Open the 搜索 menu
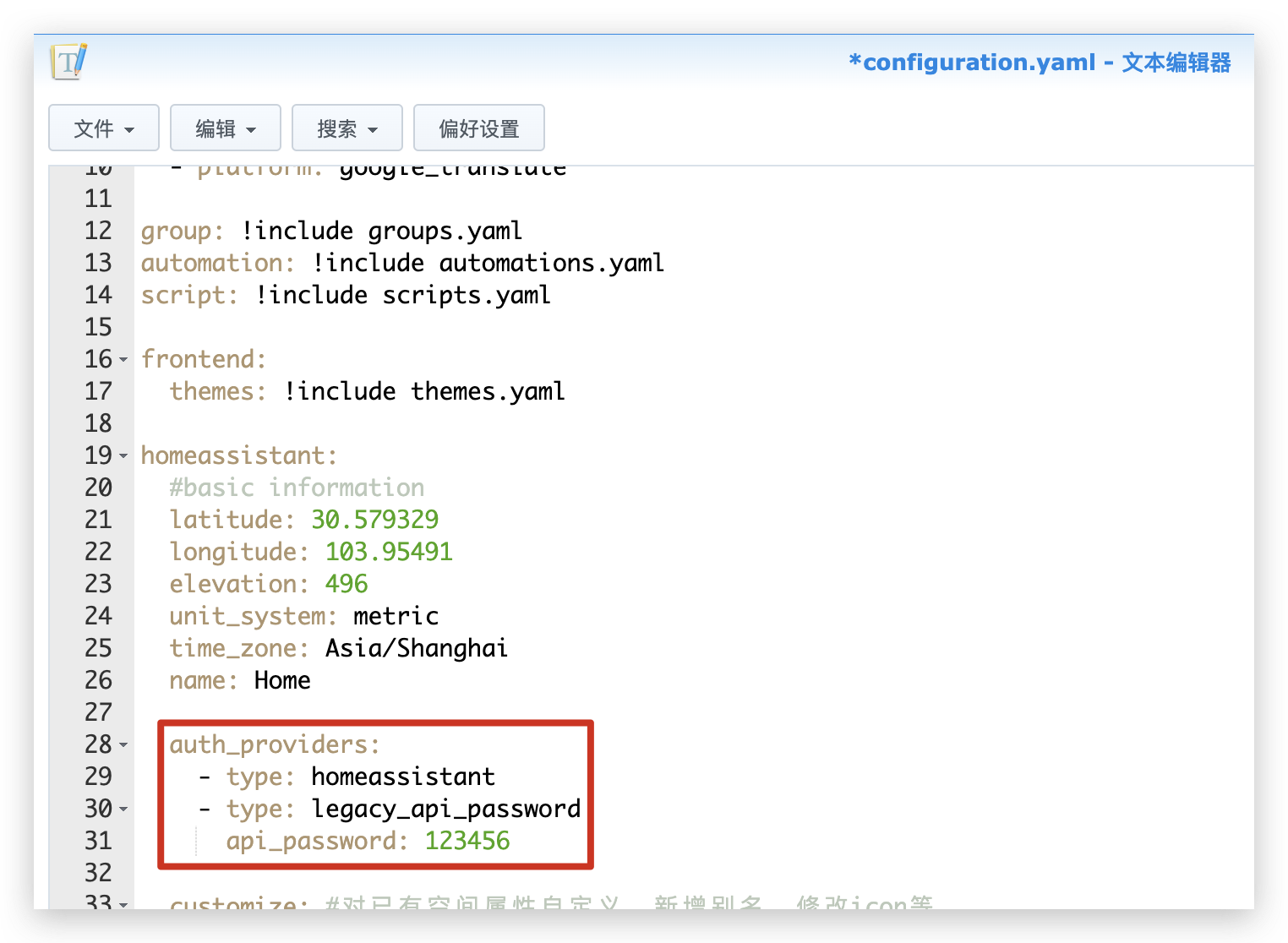1288x943 pixels. [x=347, y=128]
